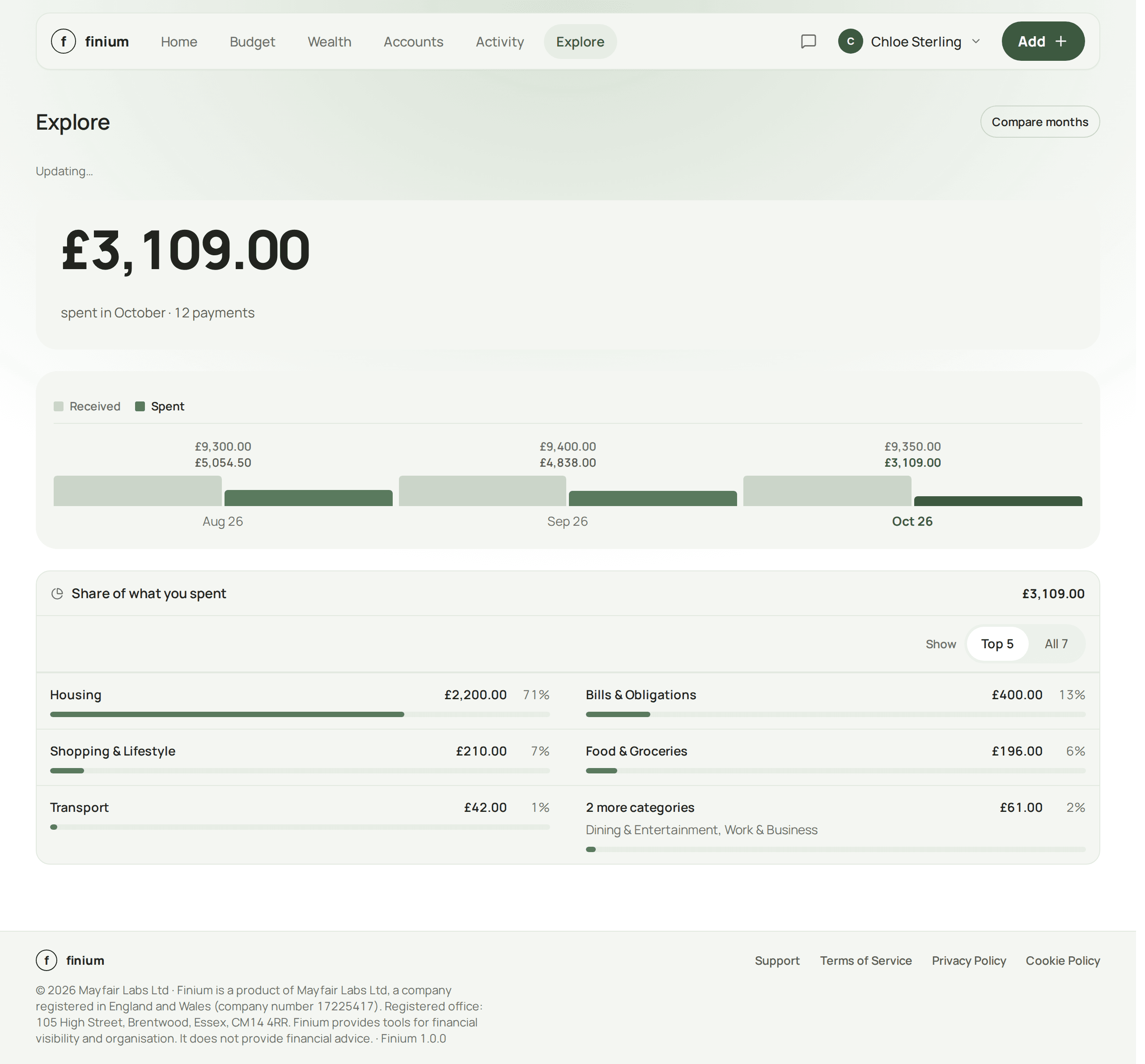Open the Food & Groceries category
1145x1064 pixels.
pos(835,758)
